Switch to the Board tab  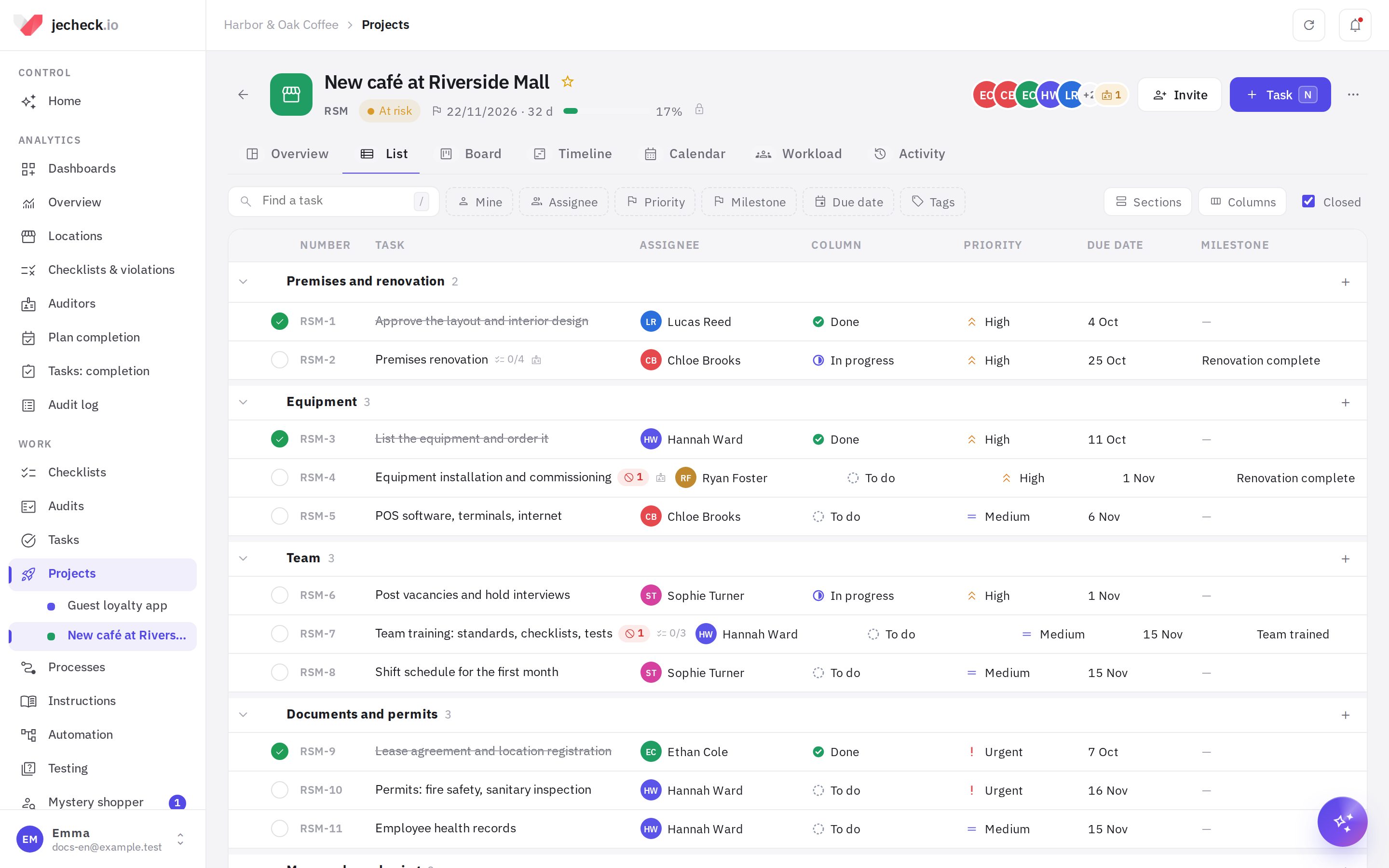click(471, 154)
